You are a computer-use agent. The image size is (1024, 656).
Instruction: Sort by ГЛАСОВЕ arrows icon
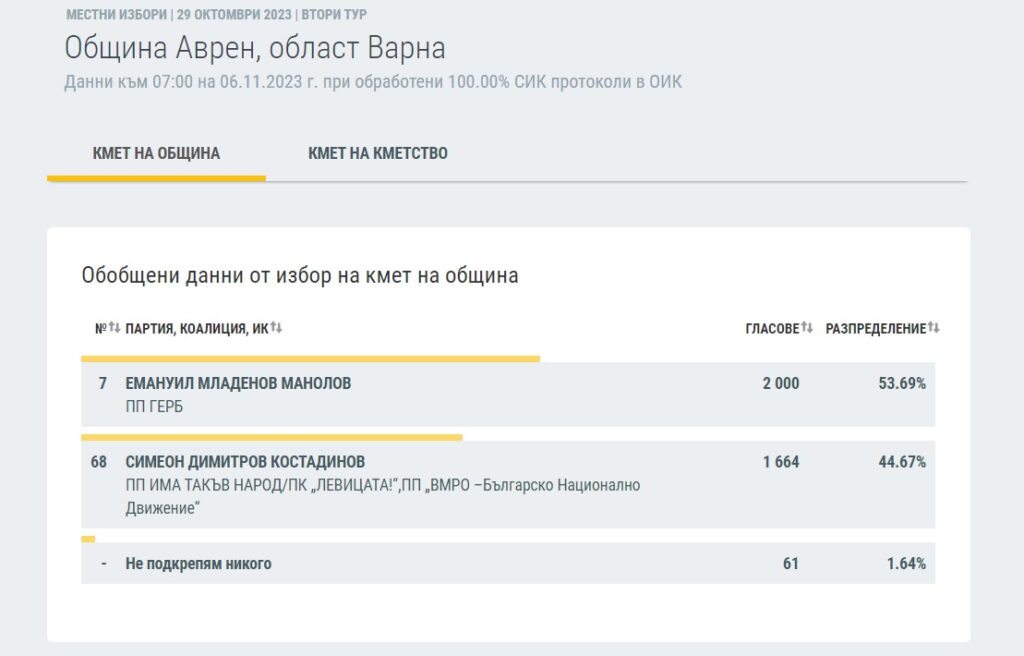tap(807, 327)
